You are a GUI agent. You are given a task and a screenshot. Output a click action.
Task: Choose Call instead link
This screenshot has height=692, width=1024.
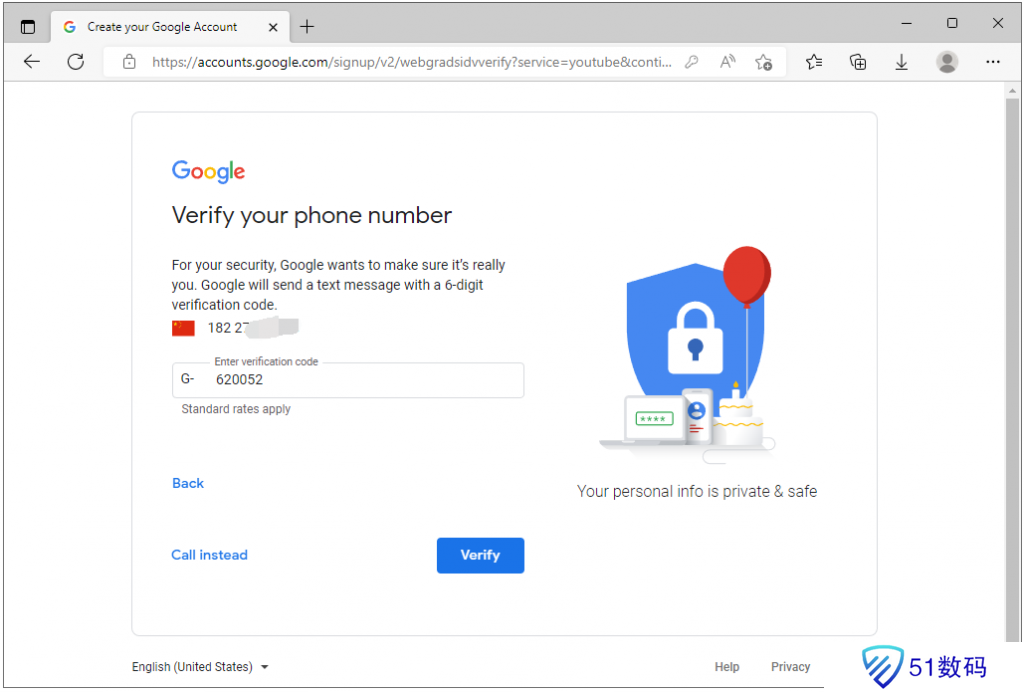209,555
